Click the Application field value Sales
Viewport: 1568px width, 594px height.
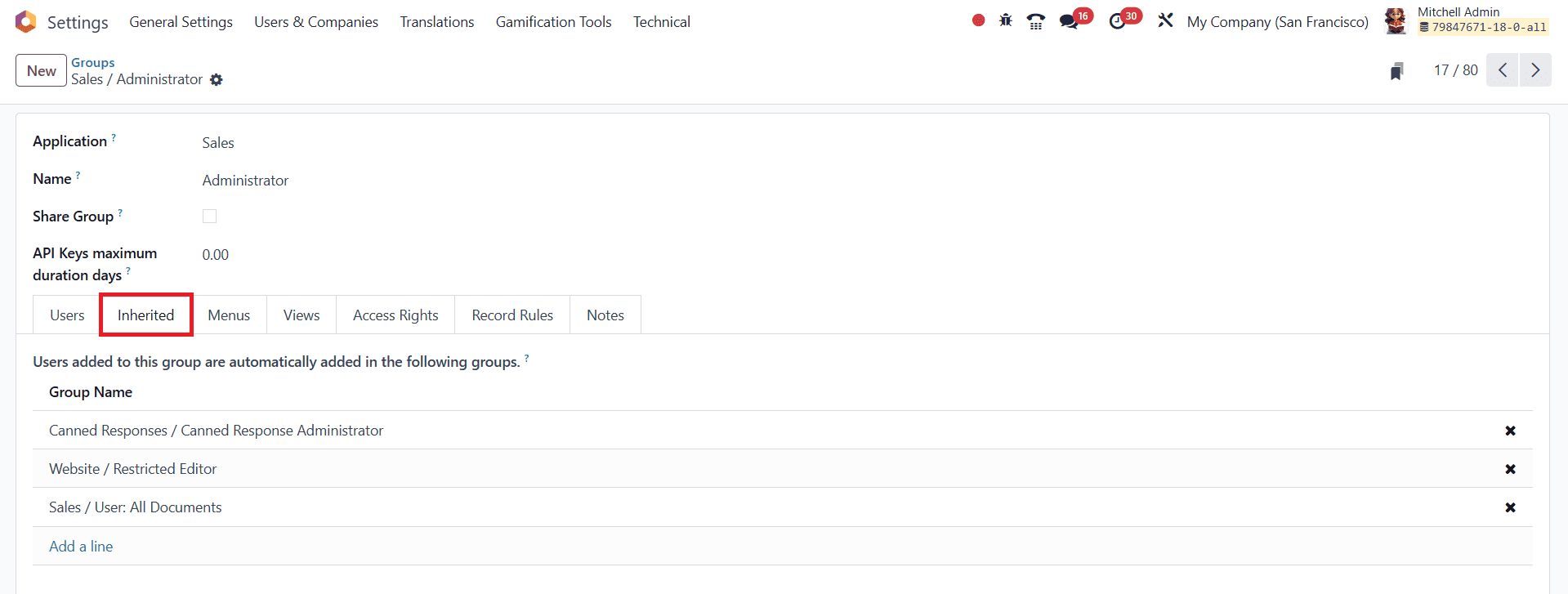pos(218,143)
